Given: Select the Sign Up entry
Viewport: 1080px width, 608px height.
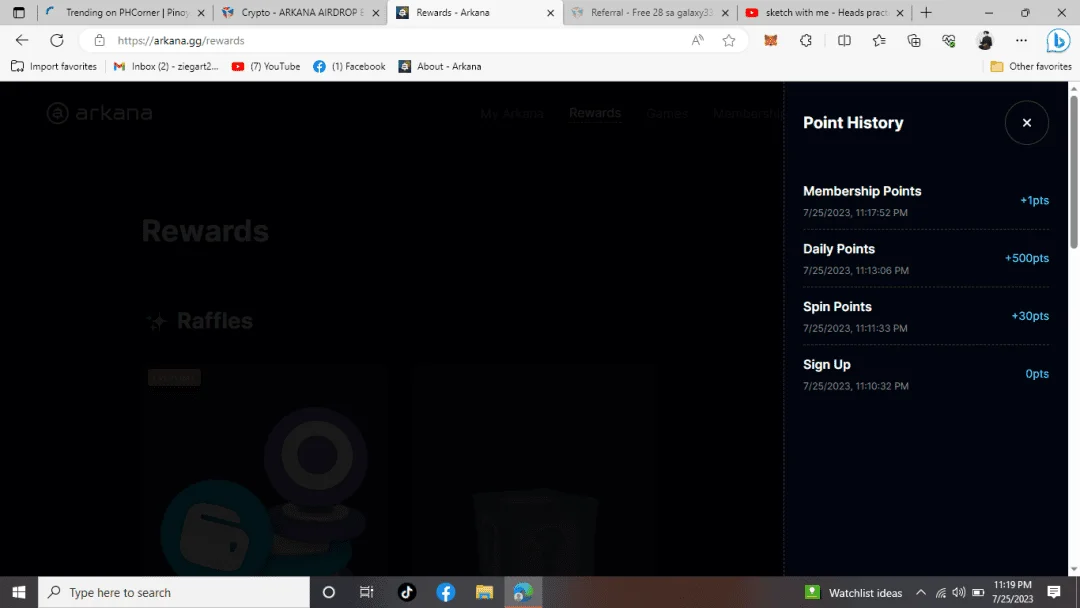Looking at the screenshot, I should tap(926, 374).
